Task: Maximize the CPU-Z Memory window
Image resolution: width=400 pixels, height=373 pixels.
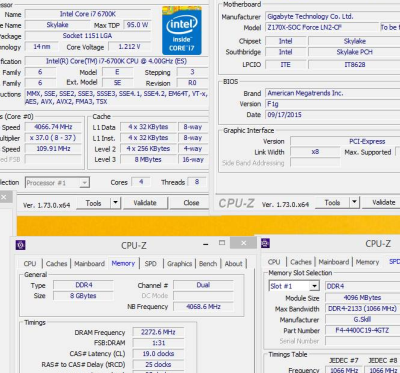Action: click(x=222, y=243)
